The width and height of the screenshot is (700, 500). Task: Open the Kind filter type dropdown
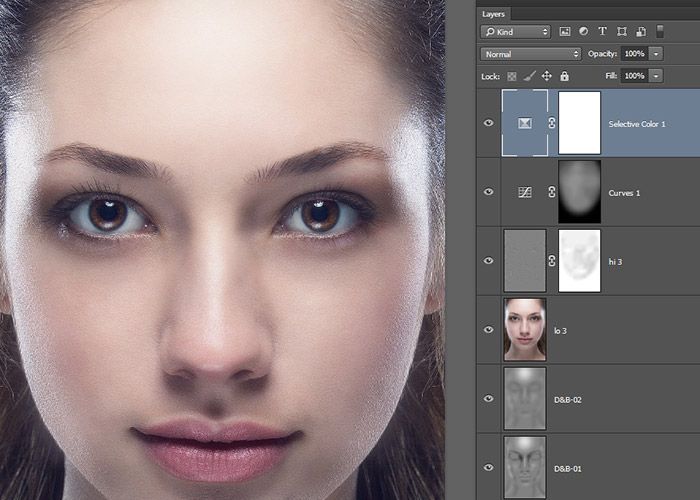pyautogui.click(x=516, y=32)
